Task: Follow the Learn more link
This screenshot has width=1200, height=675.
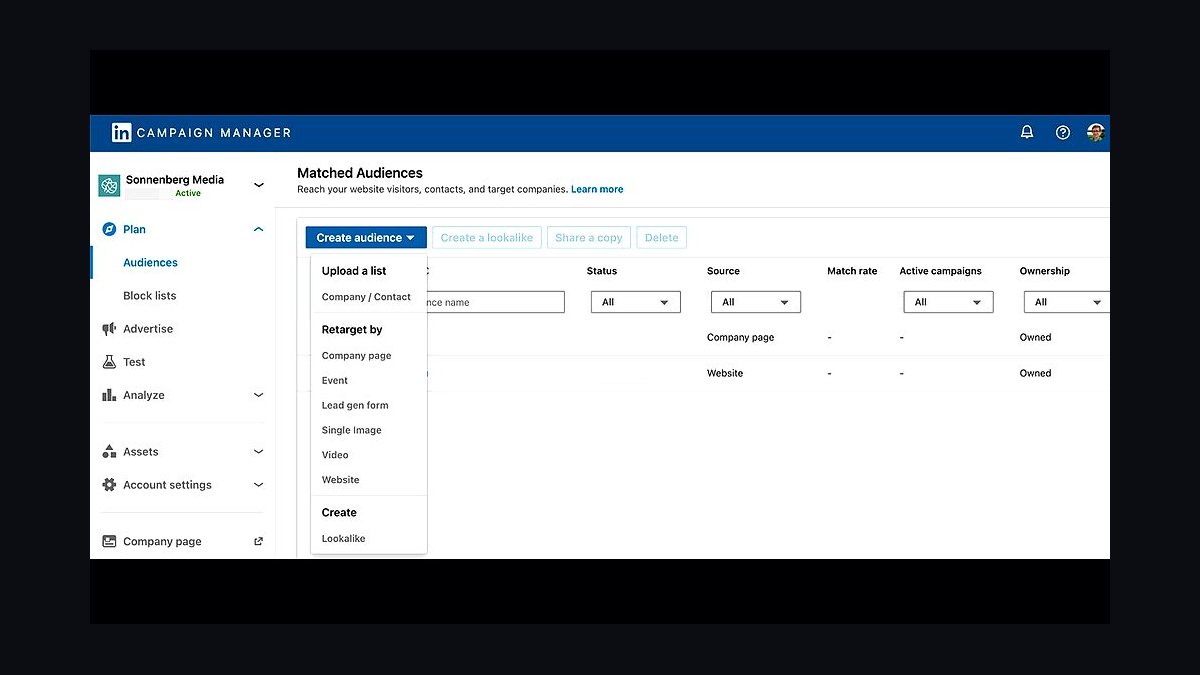Action: tap(597, 189)
